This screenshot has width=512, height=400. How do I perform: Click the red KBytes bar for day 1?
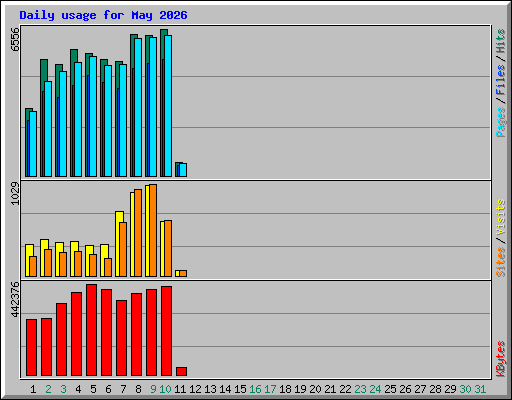[x=31, y=347]
